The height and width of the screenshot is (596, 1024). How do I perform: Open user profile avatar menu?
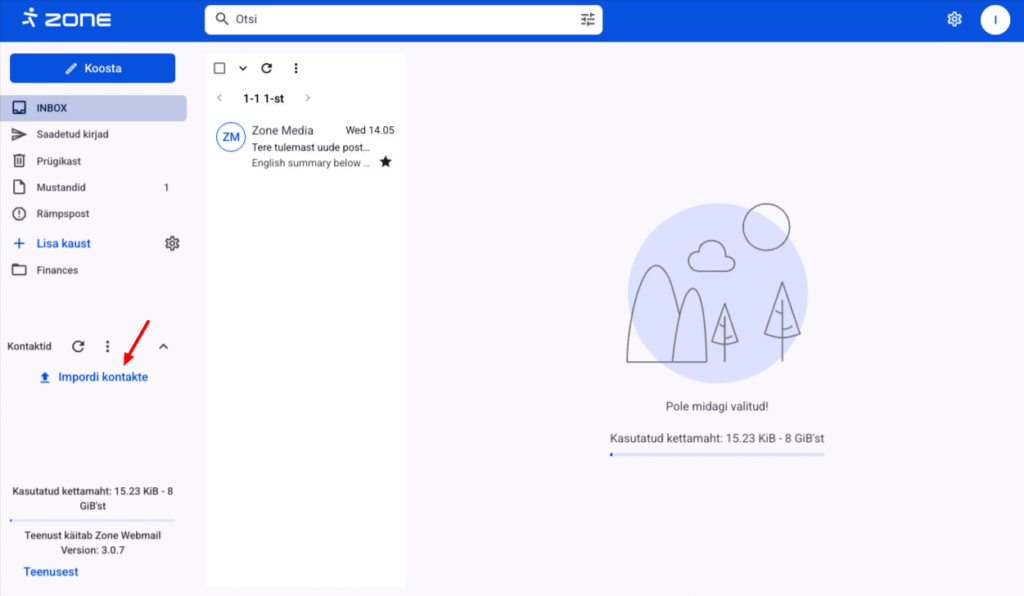tap(995, 19)
